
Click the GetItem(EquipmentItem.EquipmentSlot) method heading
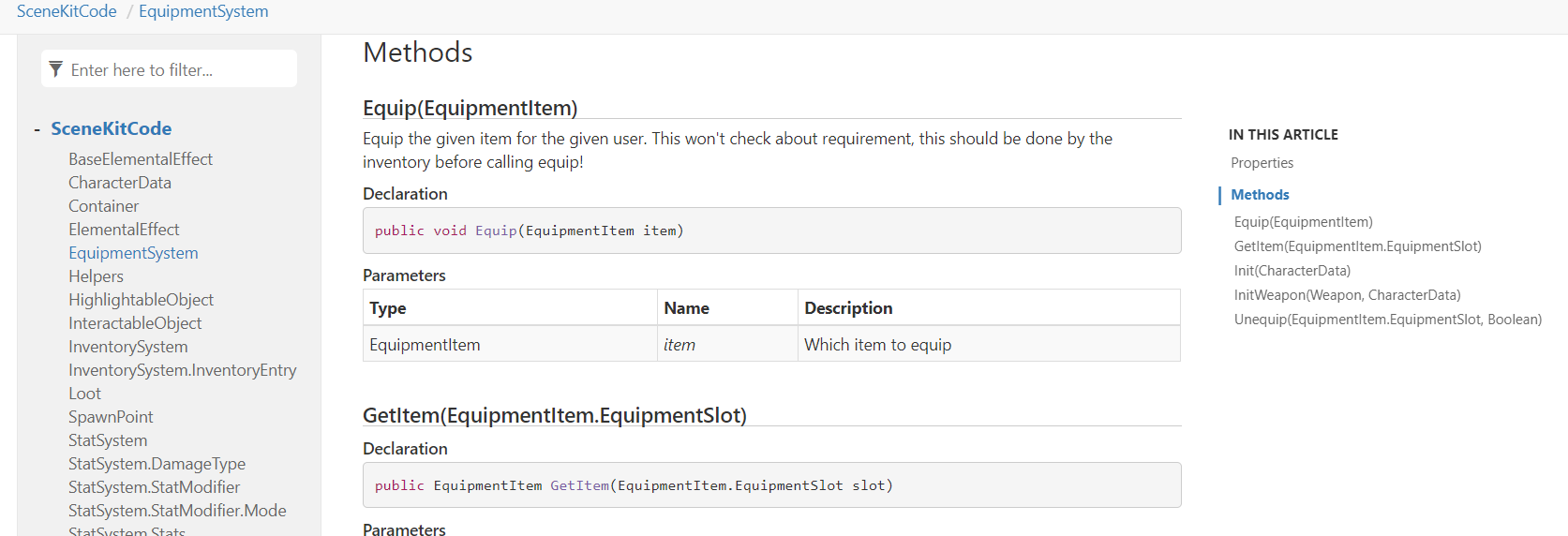[554, 415]
